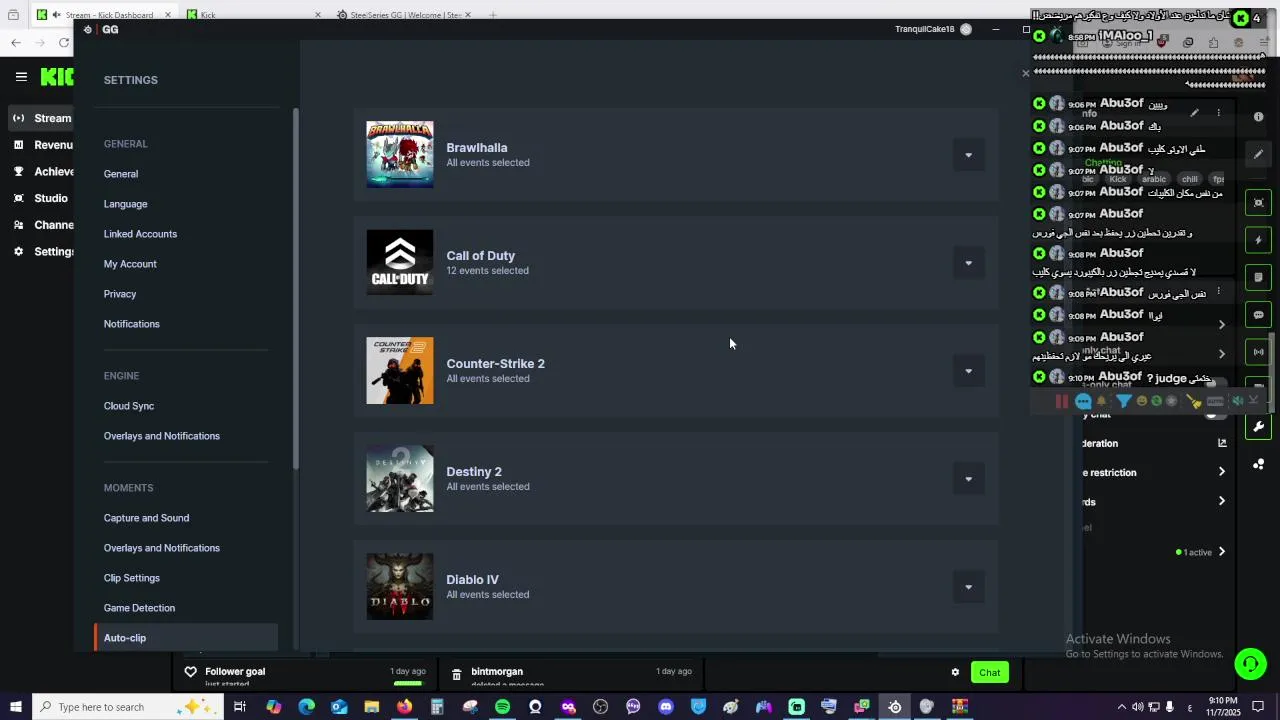Click the download arrow in overlay toolbar
Viewport: 1280px width, 720px height.
pos(1254,401)
